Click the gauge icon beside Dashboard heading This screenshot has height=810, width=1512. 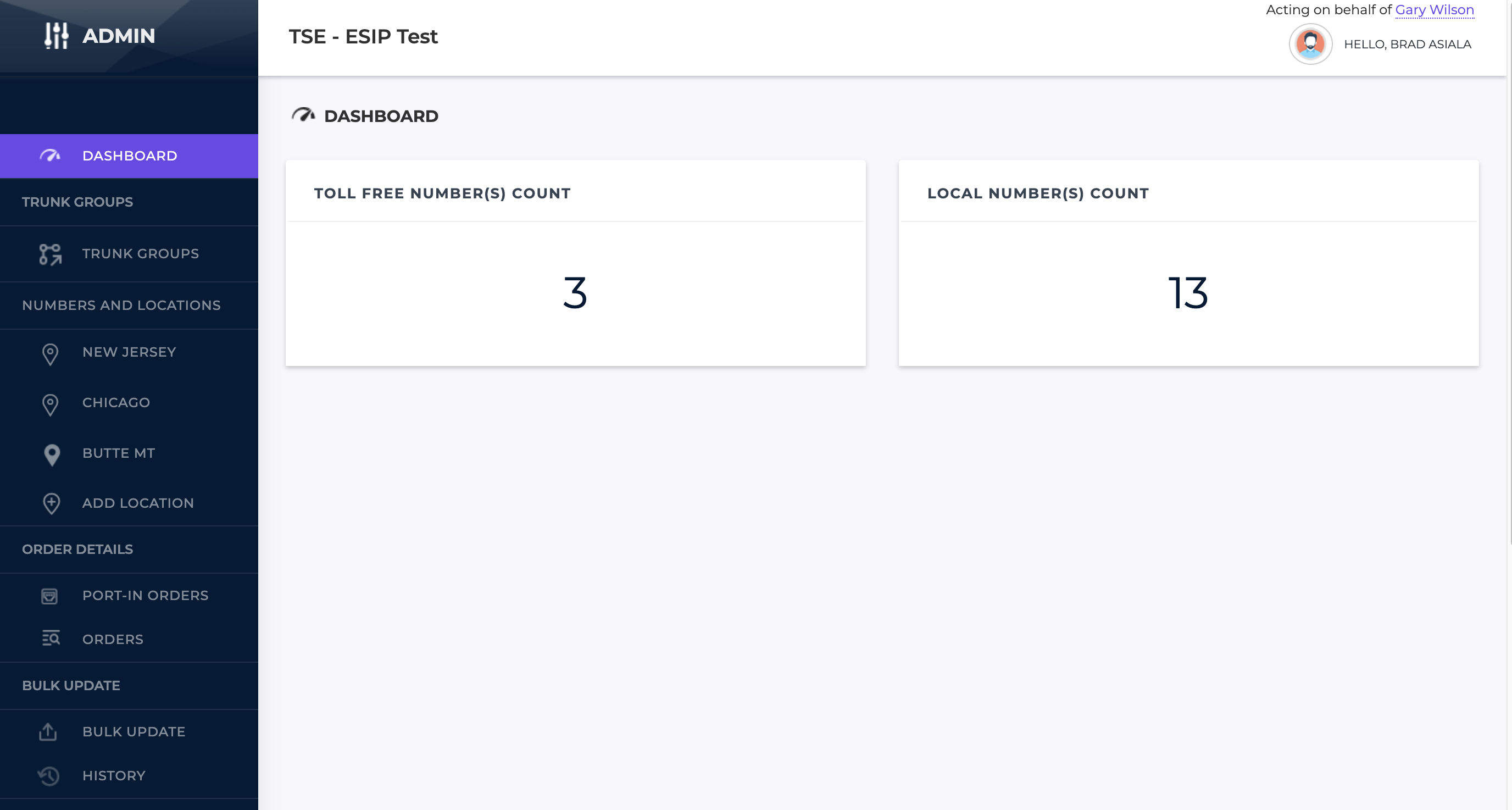(x=303, y=114)
